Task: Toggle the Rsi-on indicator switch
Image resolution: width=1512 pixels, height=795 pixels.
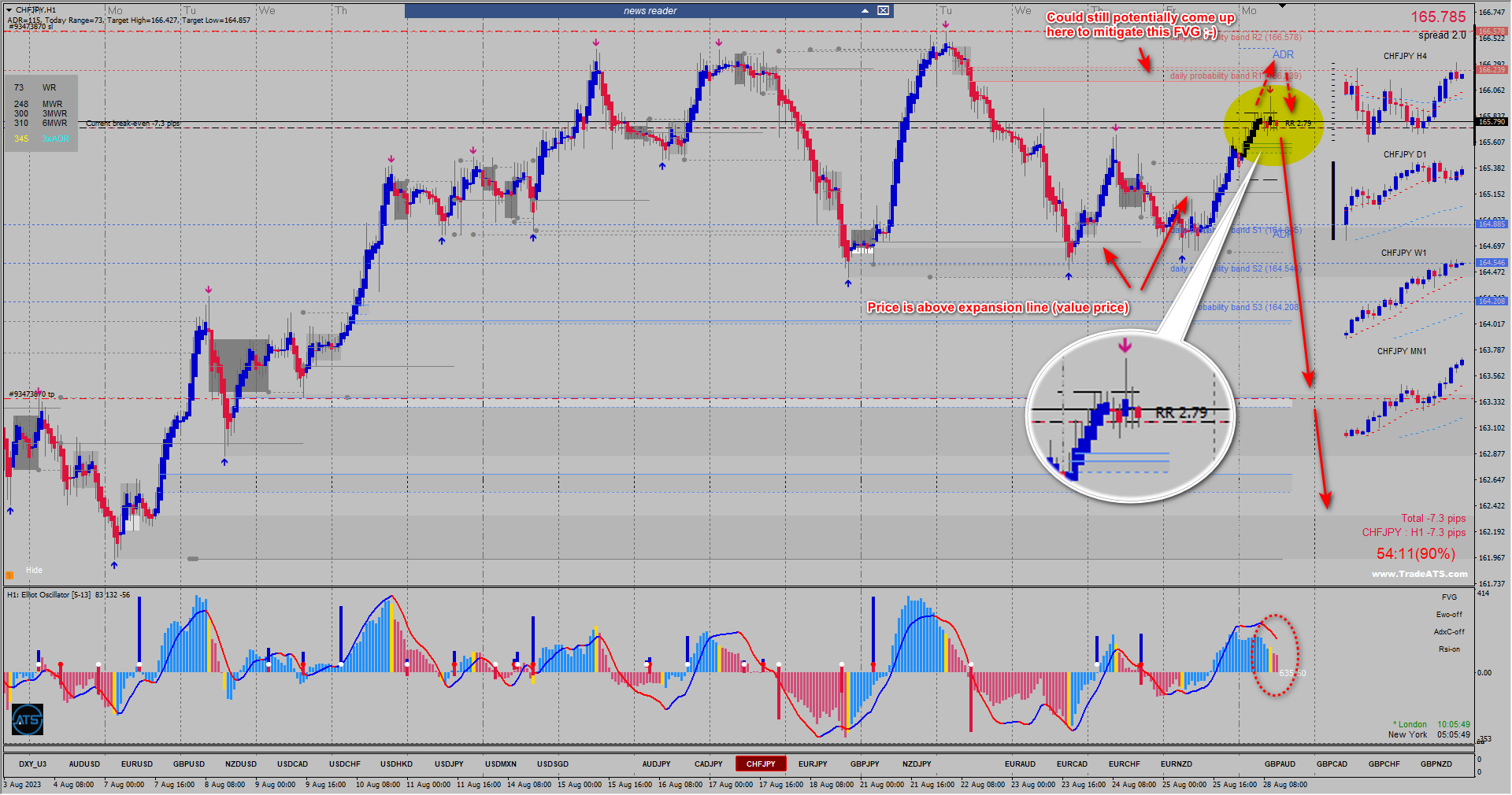Action: coord(1449,649)
